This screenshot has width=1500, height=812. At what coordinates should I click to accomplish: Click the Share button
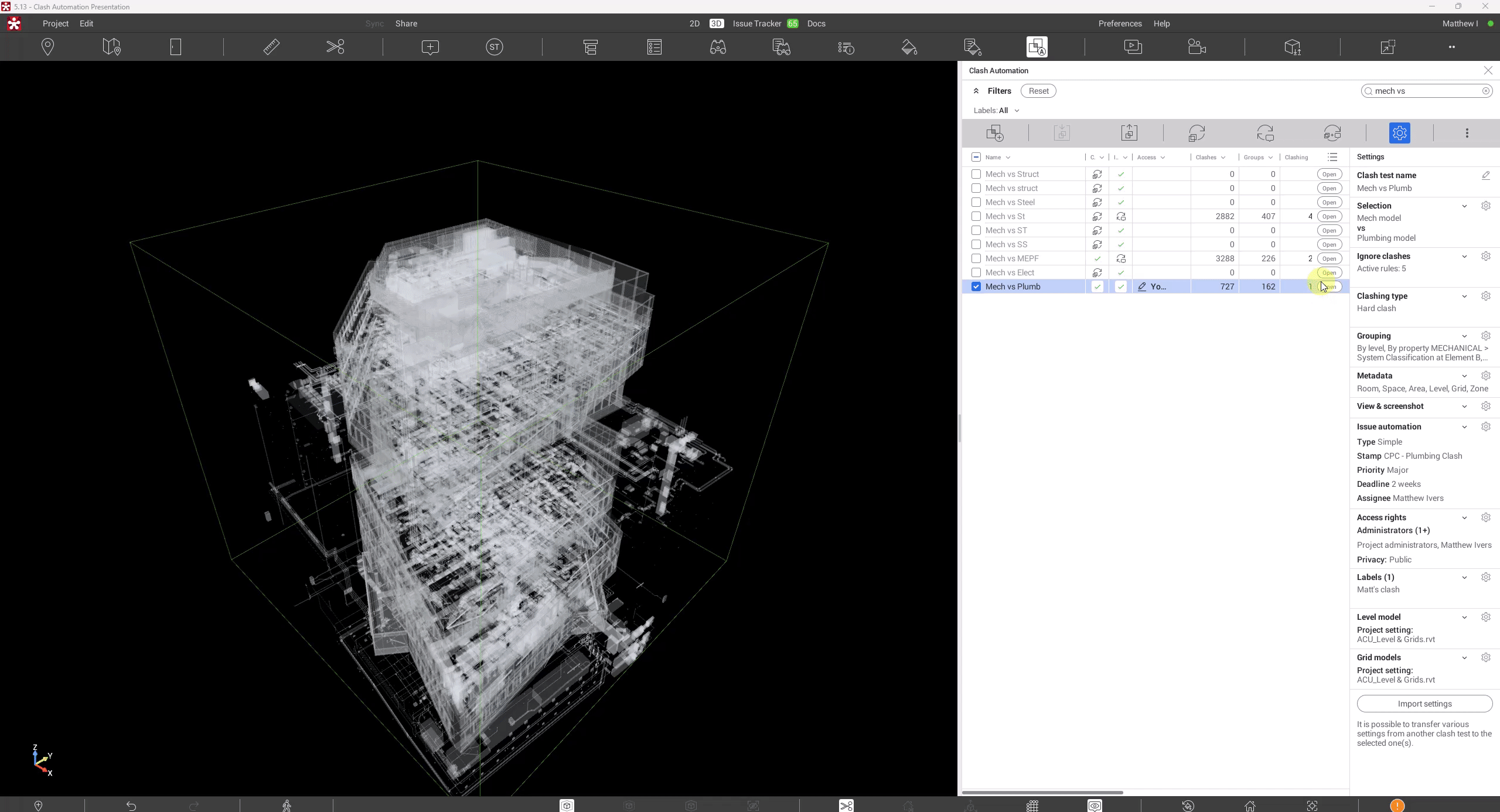(x=406, y=23)
